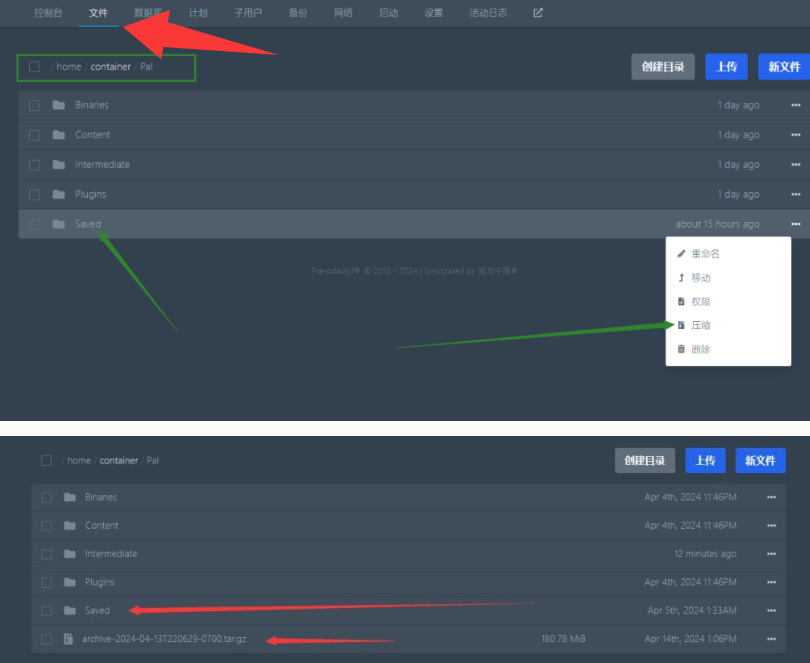Open the archive-2024-04-13T220629-0700.tar.gz file name
810x663 pixels.
[164, 638]
